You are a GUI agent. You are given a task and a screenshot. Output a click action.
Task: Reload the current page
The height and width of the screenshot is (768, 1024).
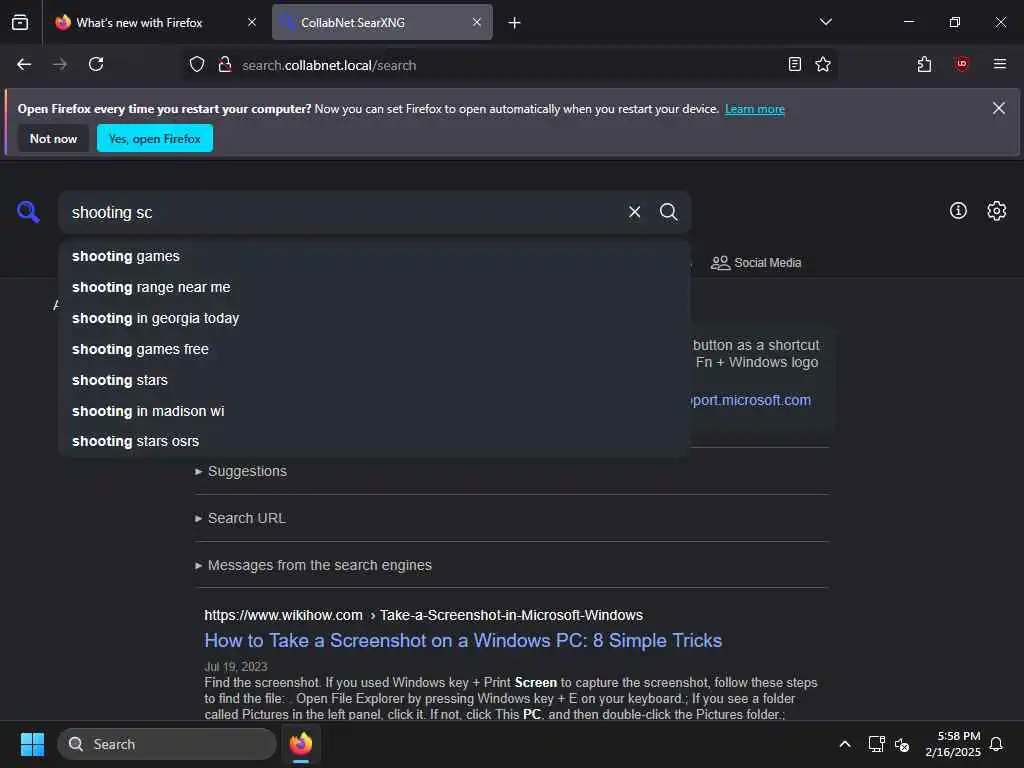(96, 64)
